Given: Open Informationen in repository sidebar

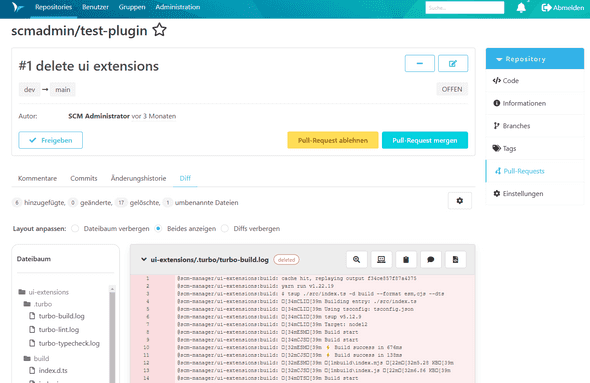Looking at the screenshot, I should [x=535, y=103].
